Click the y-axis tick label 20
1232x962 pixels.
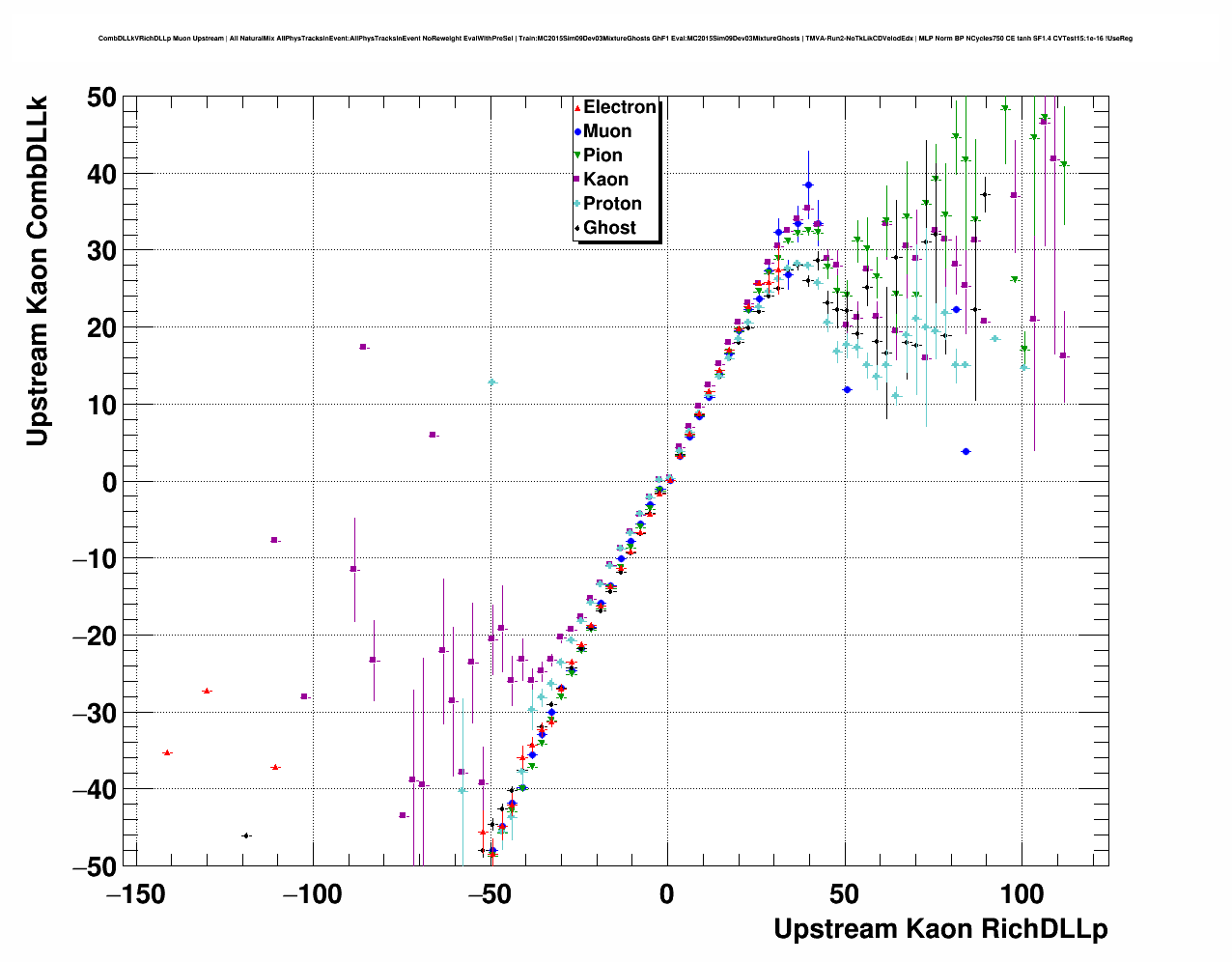(x=101, y=328)
